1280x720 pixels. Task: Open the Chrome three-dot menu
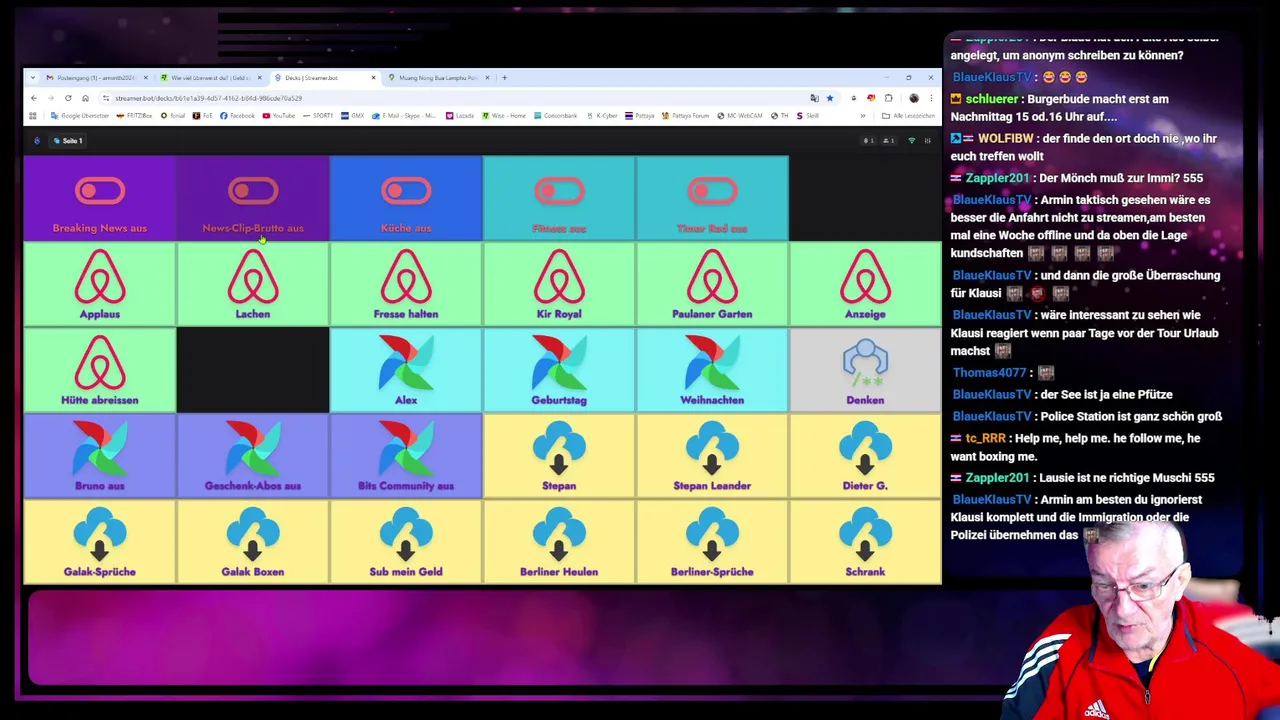coord(931,98)
